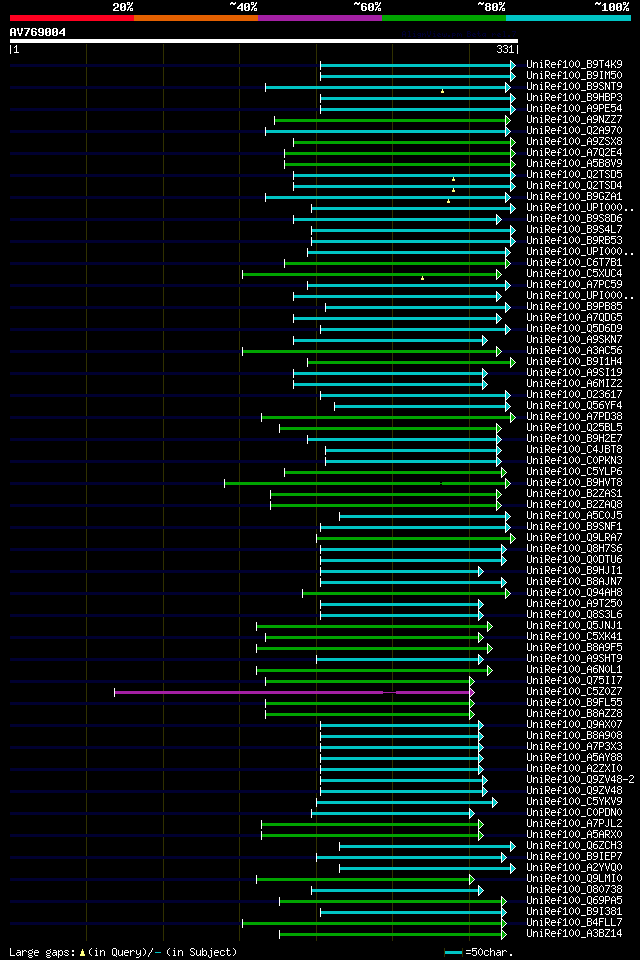Select hit label UniRef100_A9PE54
This screenshot has width=640, height=960.
(574, 108)
